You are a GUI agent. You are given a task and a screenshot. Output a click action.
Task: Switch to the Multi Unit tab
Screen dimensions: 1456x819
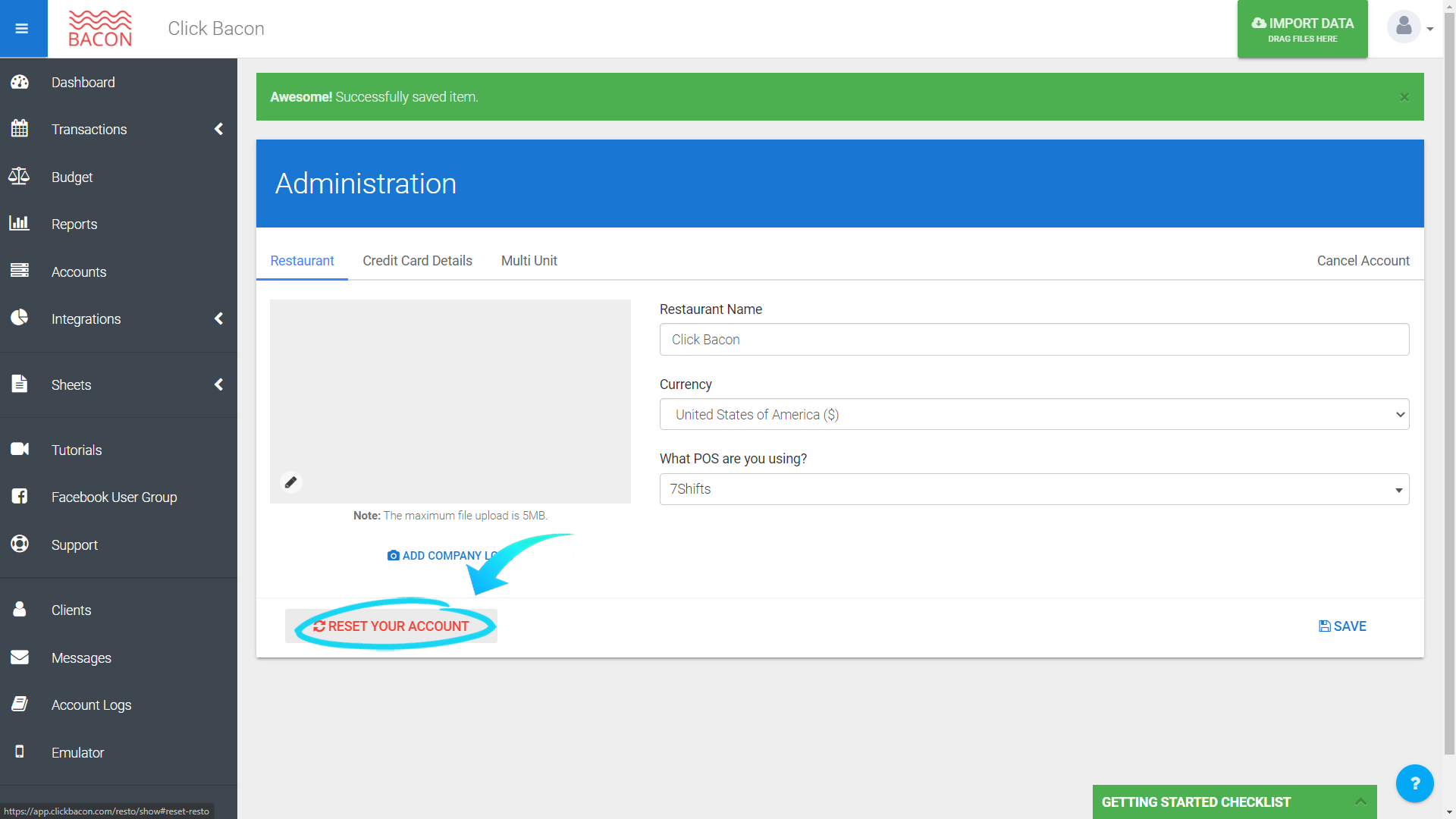pos(529,261)
